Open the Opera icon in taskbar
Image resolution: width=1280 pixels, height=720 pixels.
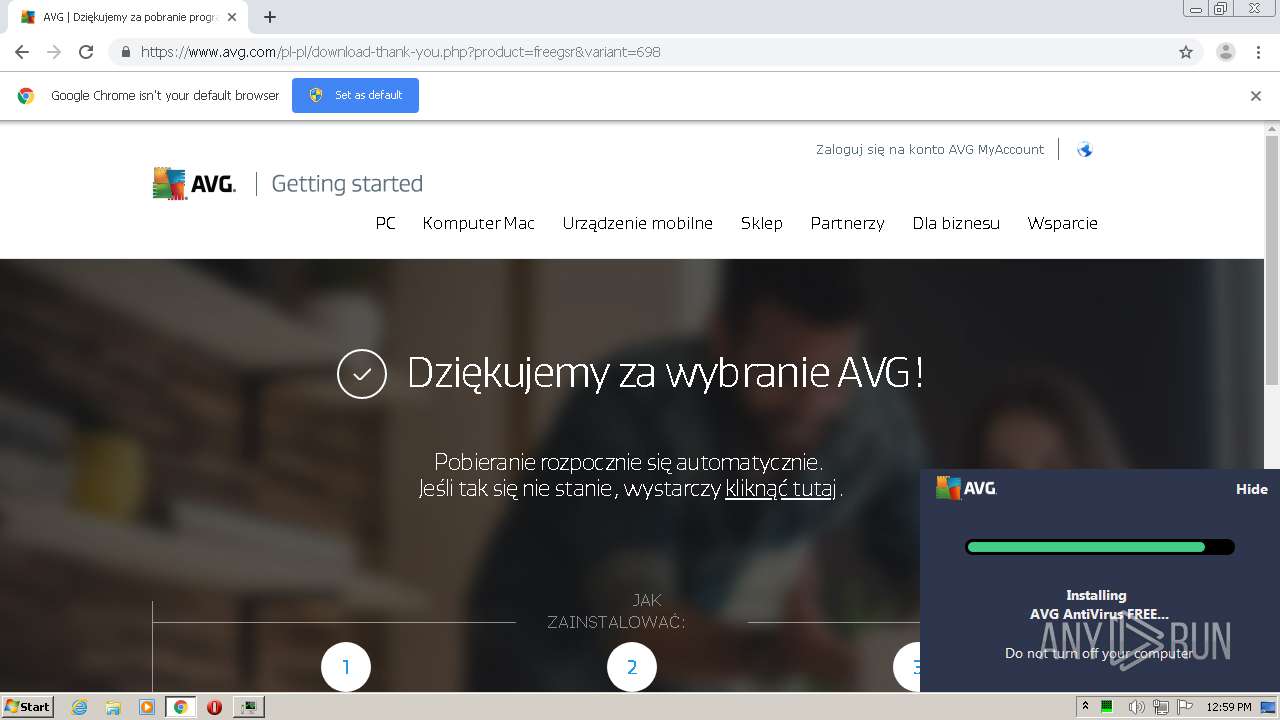click(x=214, y=707)
